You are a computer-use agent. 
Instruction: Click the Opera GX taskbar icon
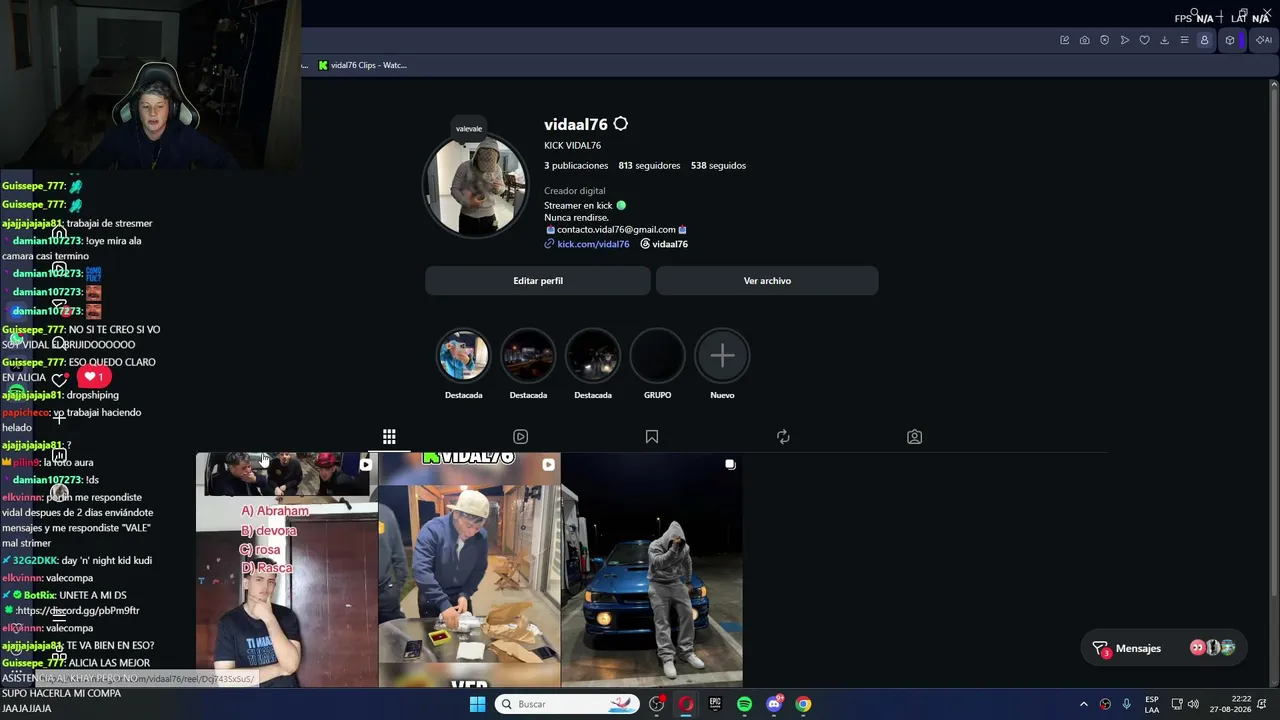686,704
